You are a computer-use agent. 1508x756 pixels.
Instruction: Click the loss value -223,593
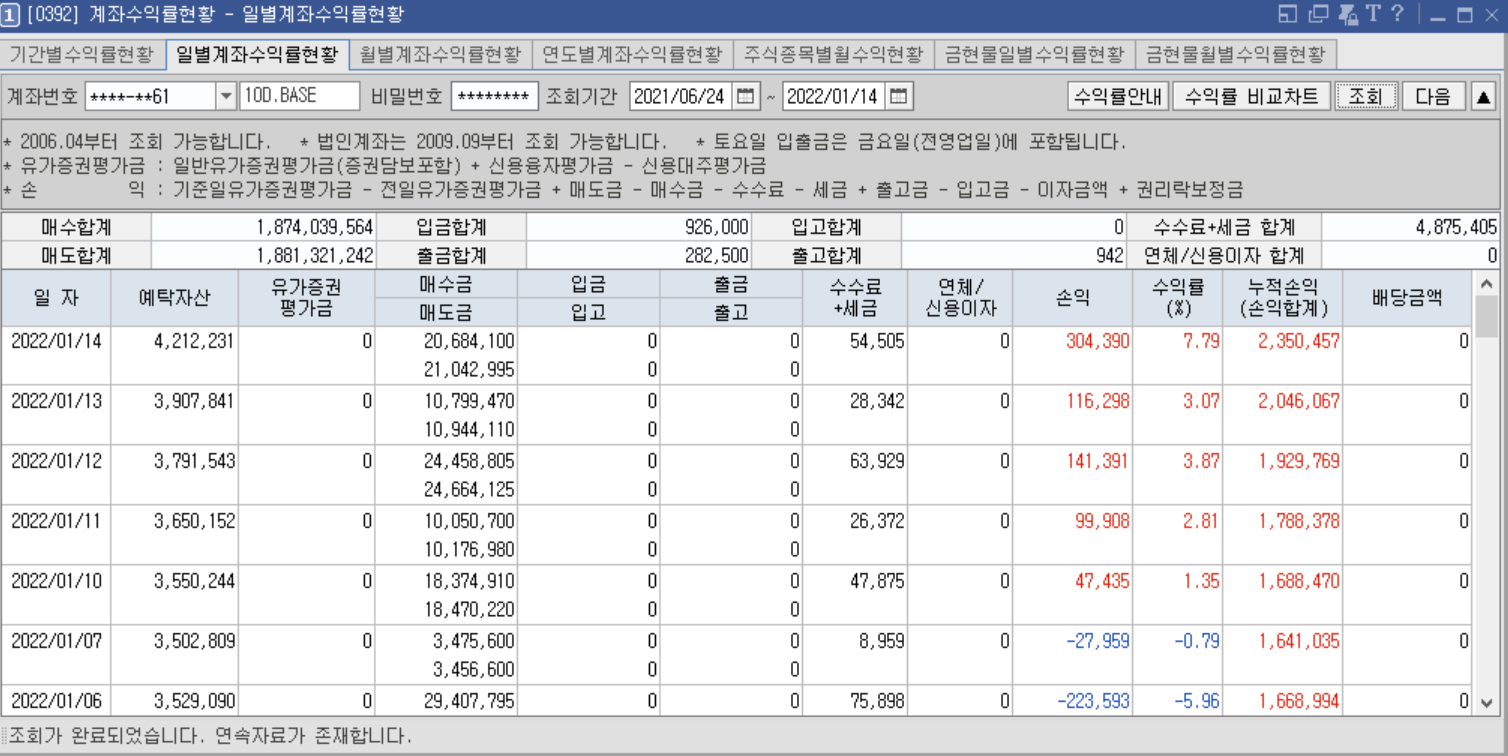(x=1094, y=701)
